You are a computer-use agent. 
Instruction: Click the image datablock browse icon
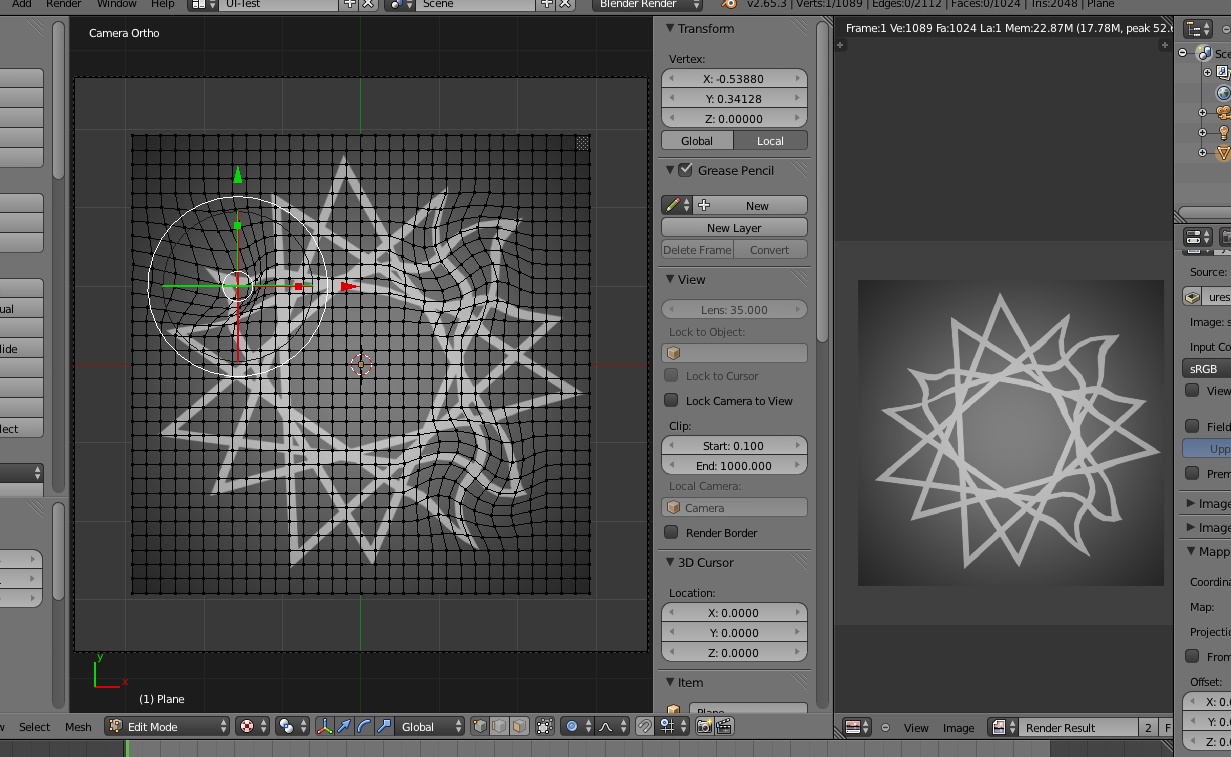pos(1003,727)
